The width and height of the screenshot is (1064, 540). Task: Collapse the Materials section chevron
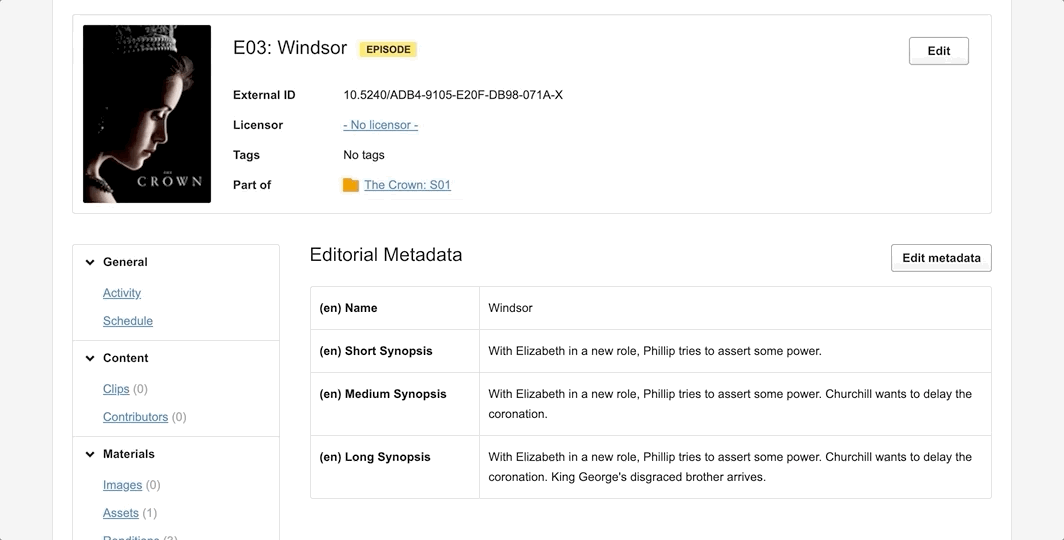tap(90, 454)
